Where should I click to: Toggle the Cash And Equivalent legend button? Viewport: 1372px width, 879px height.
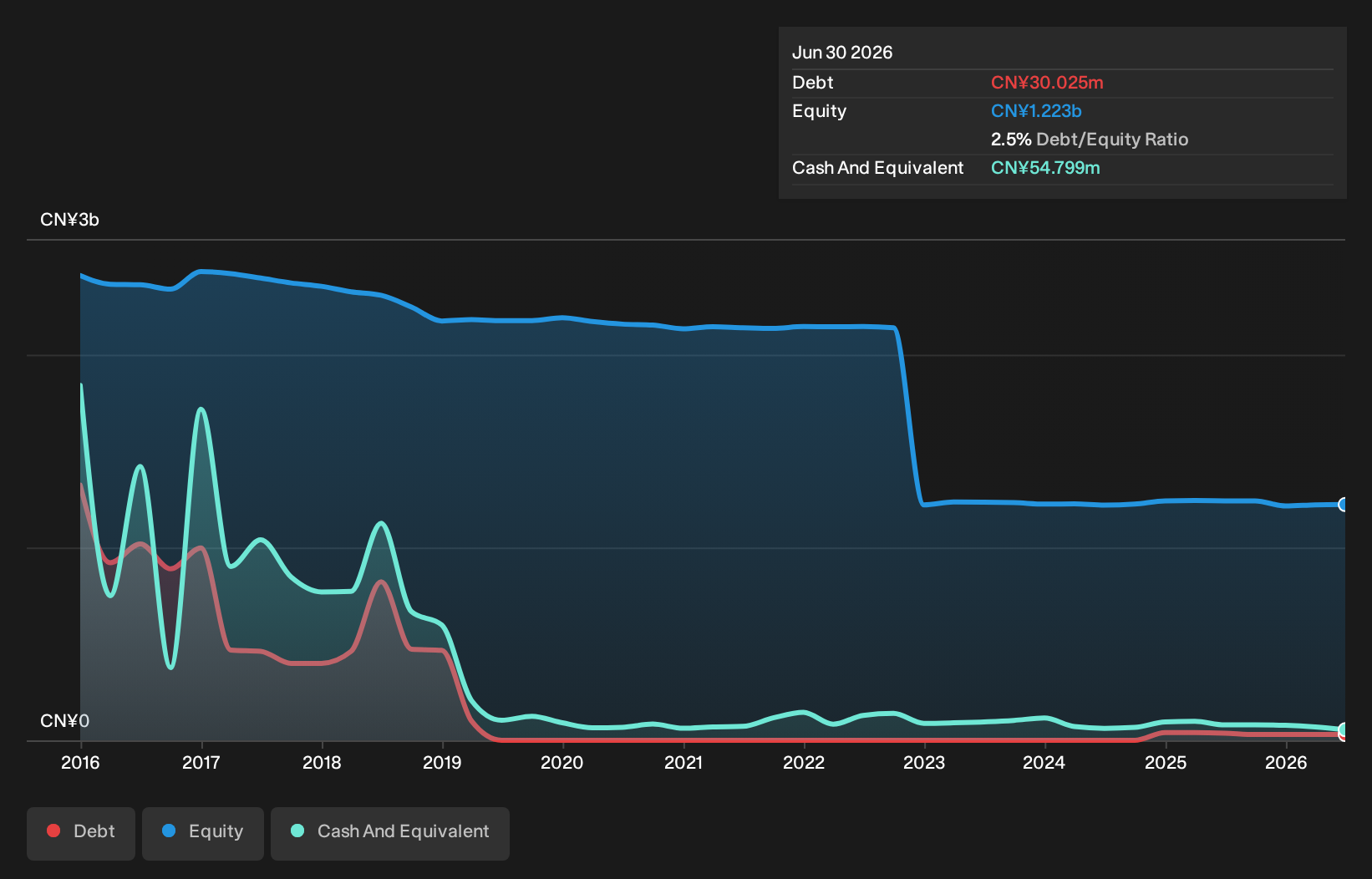[x=390, y=833]
